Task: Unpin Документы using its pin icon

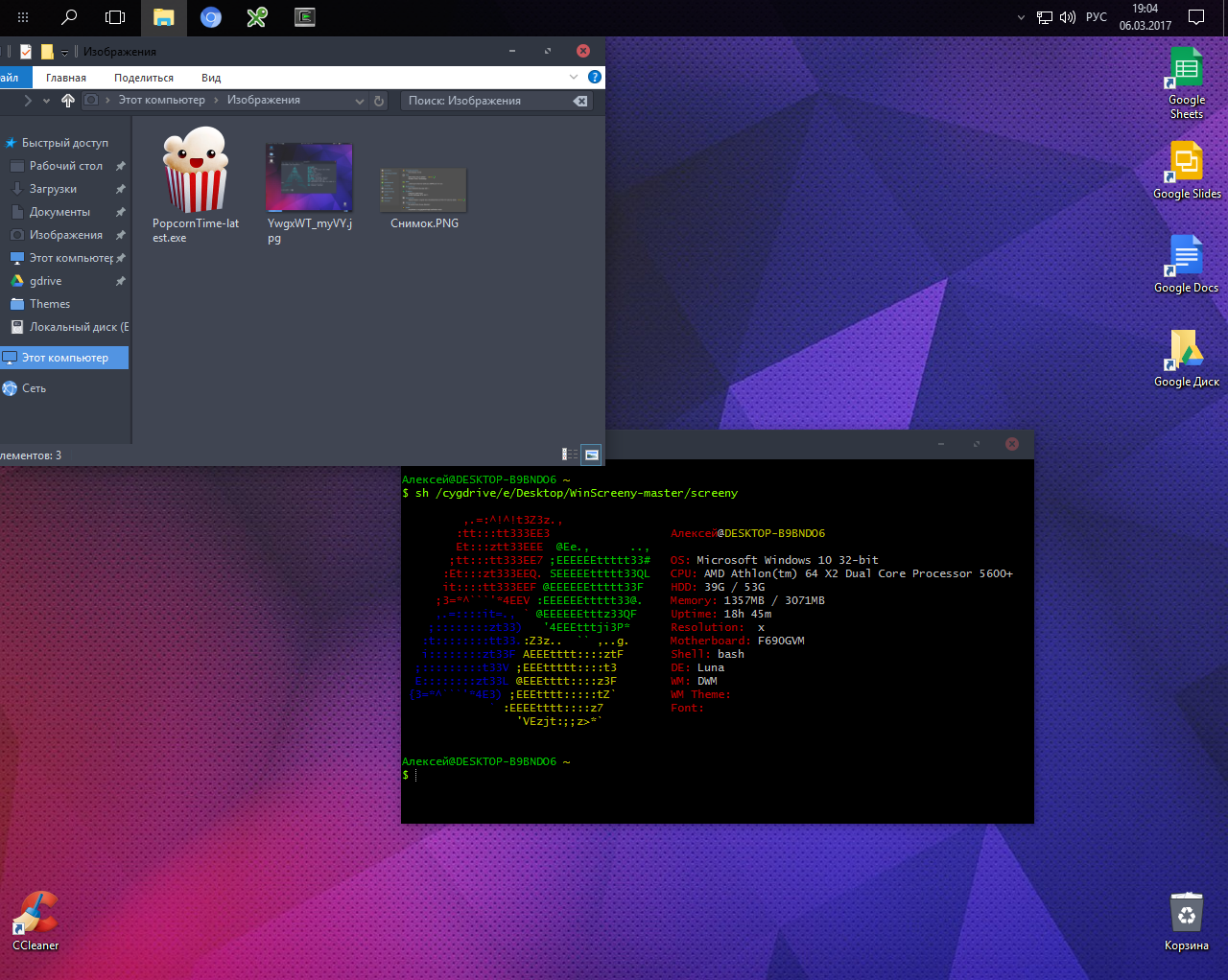Action: 120,212
